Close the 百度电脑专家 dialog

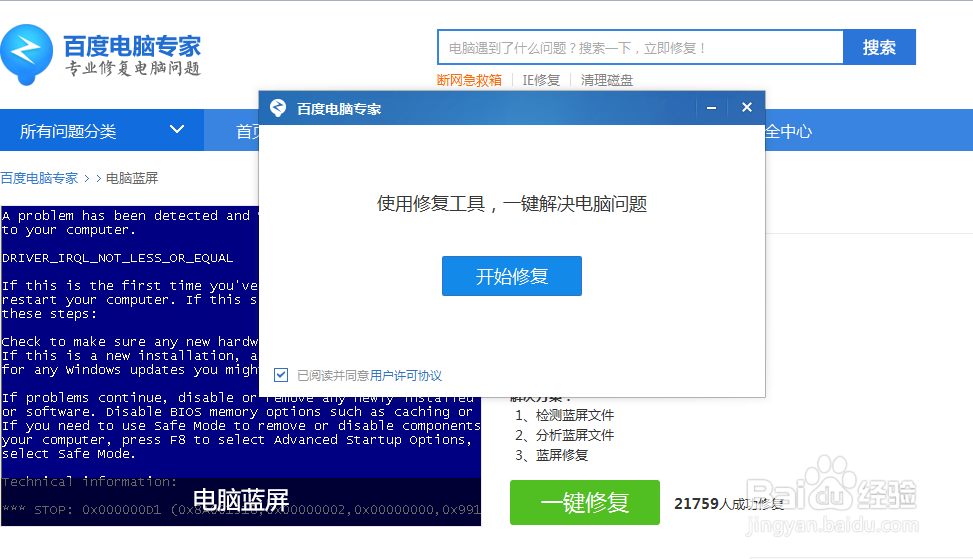(747, 107)
